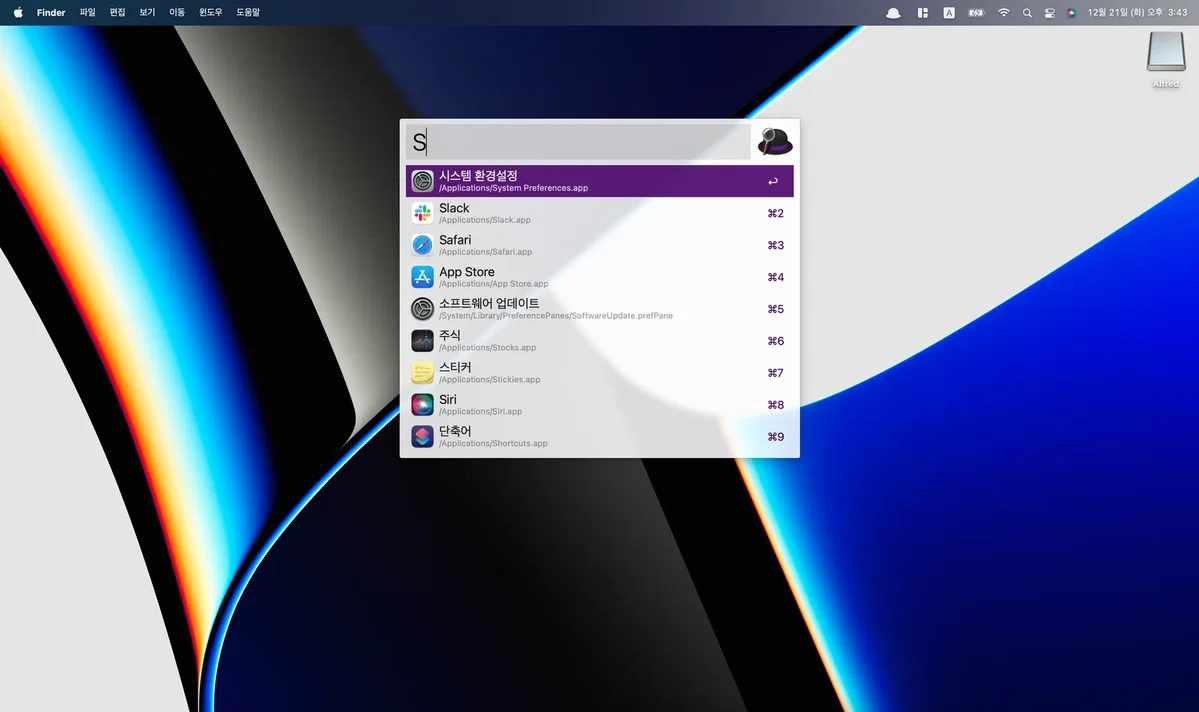Click the /Applications/Siri.app path text
Viewport: 1199px width, 712px height.
480,411
